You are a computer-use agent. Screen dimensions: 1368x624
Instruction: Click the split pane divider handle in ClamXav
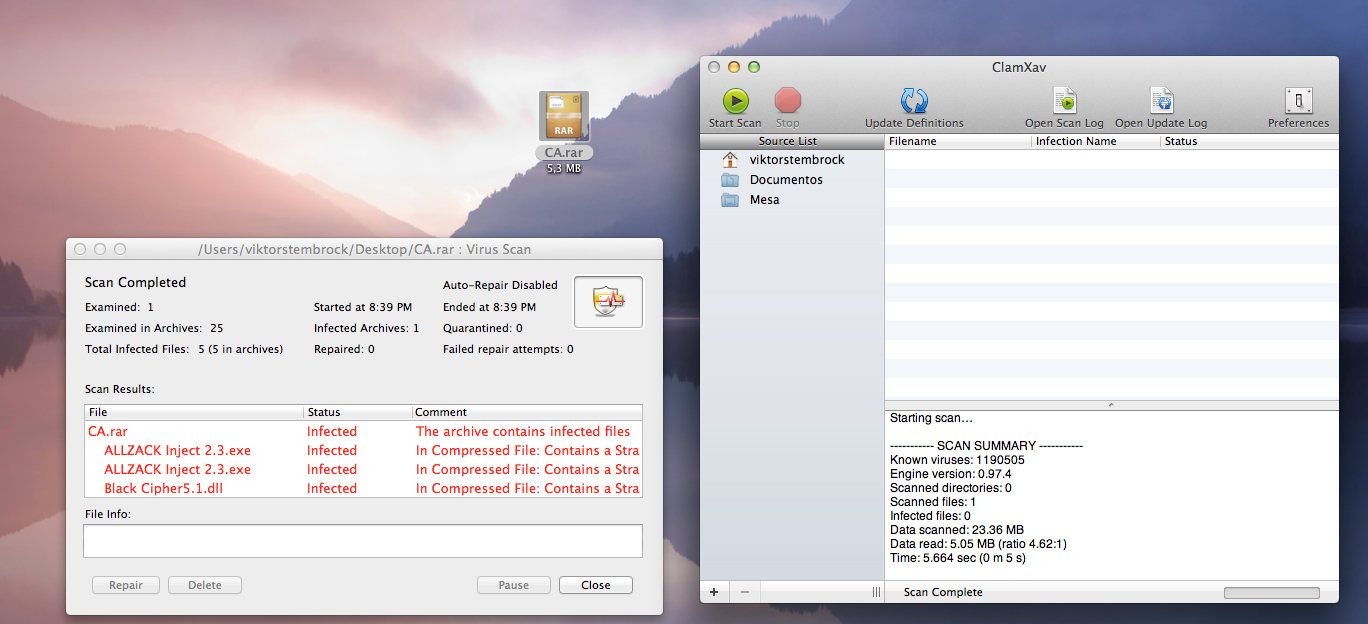(x=1111, y=404)
